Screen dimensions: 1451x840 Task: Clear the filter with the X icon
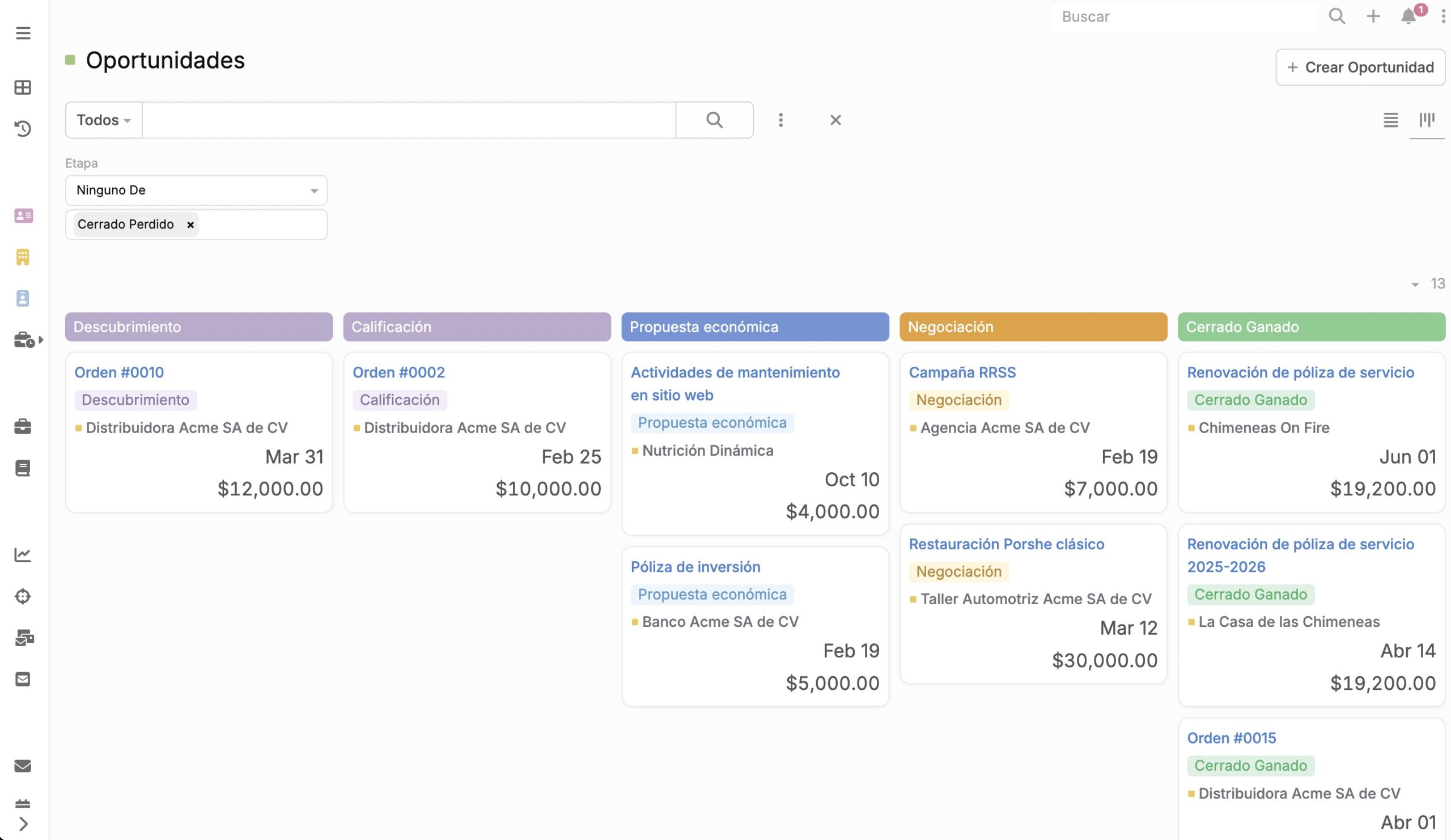[835, 120]
